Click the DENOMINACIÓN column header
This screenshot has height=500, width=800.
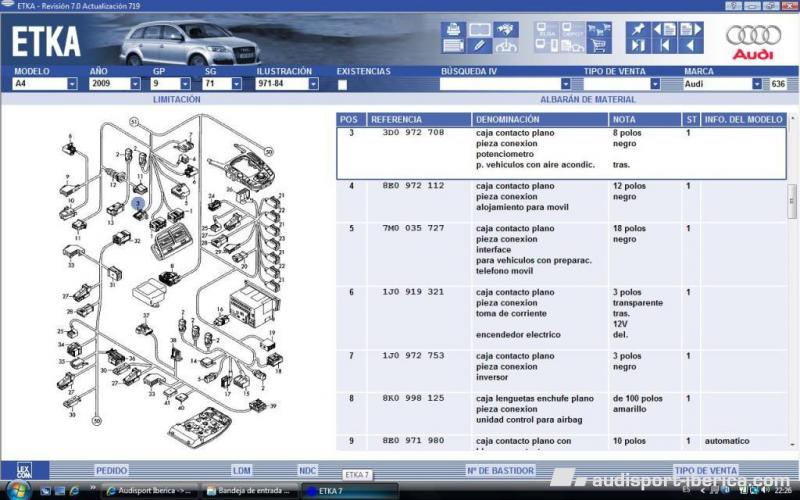(x=540, y=119)
